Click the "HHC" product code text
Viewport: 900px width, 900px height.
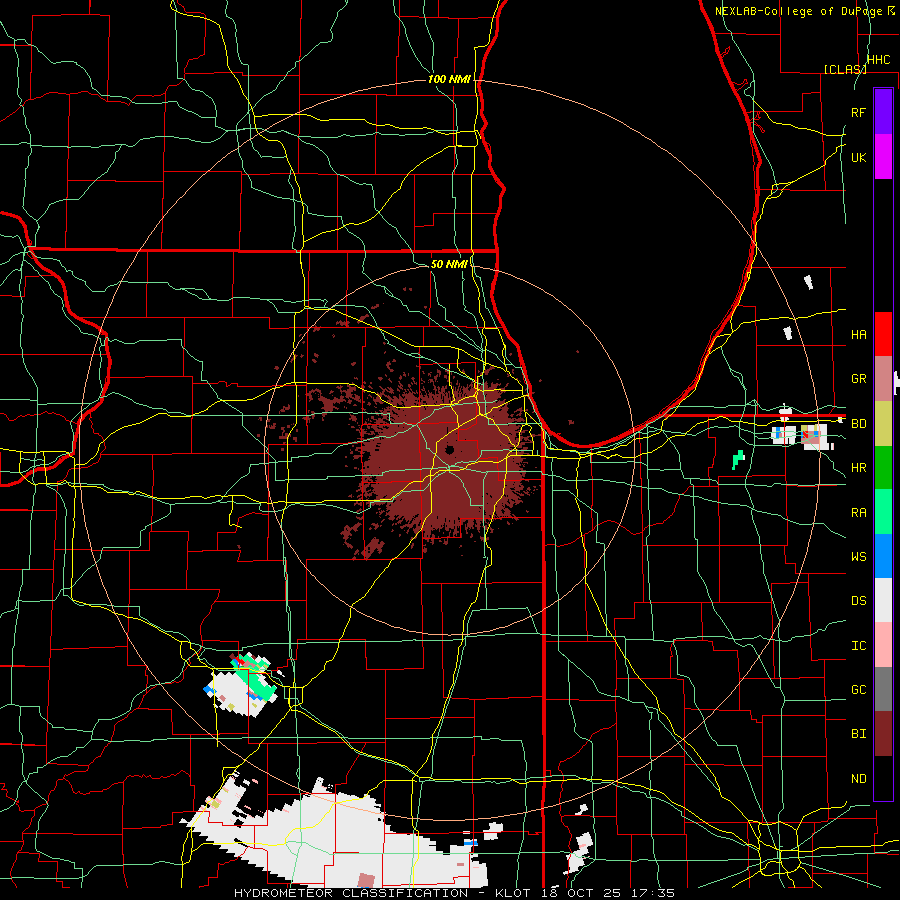point(878,60)
